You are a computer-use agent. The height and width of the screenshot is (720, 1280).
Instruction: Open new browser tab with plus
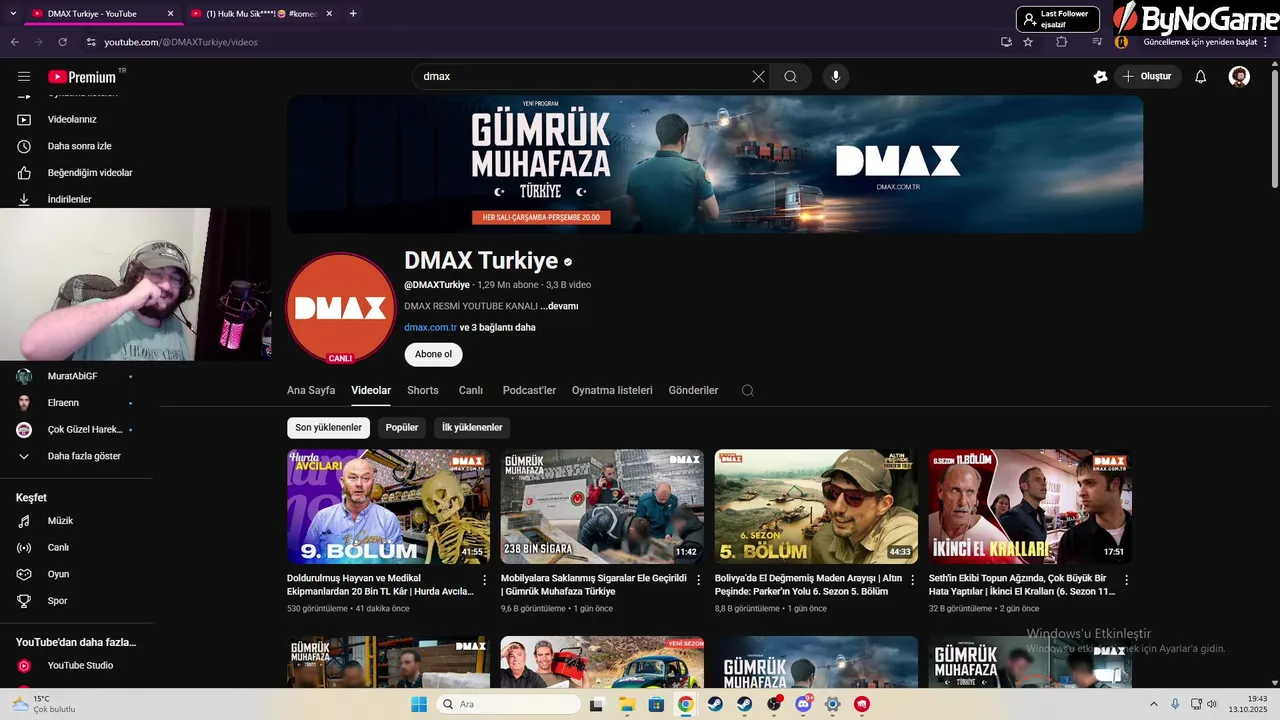click(353, 14)
